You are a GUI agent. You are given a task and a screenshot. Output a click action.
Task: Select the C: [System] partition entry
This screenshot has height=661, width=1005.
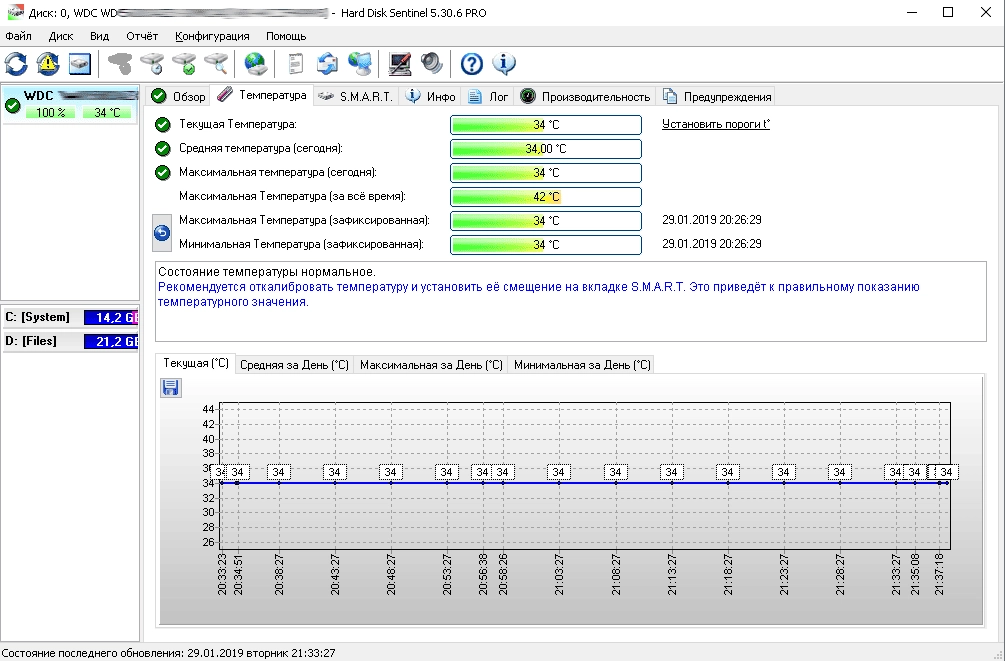(x=71, y=317)
